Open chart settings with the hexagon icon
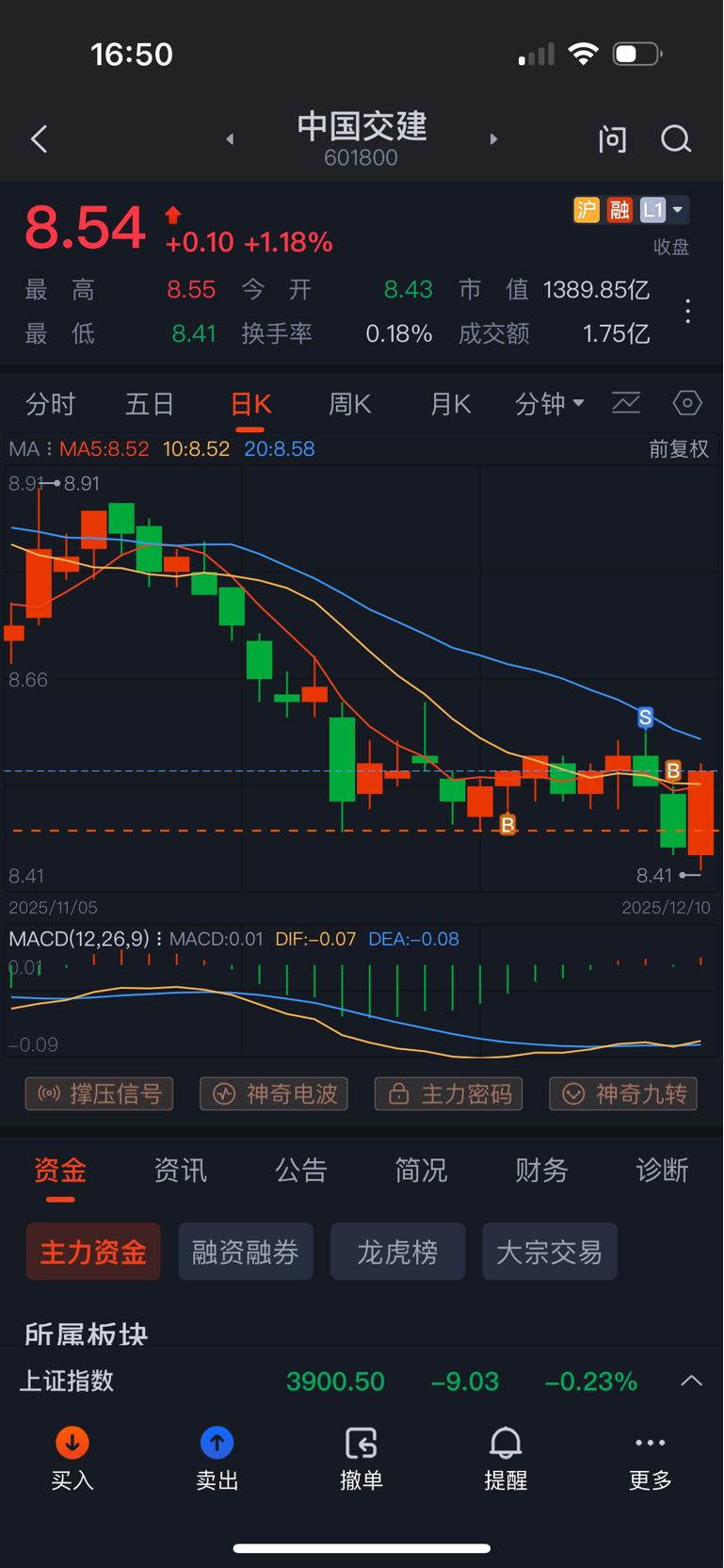724x1568 pixels. coord(687,403)
